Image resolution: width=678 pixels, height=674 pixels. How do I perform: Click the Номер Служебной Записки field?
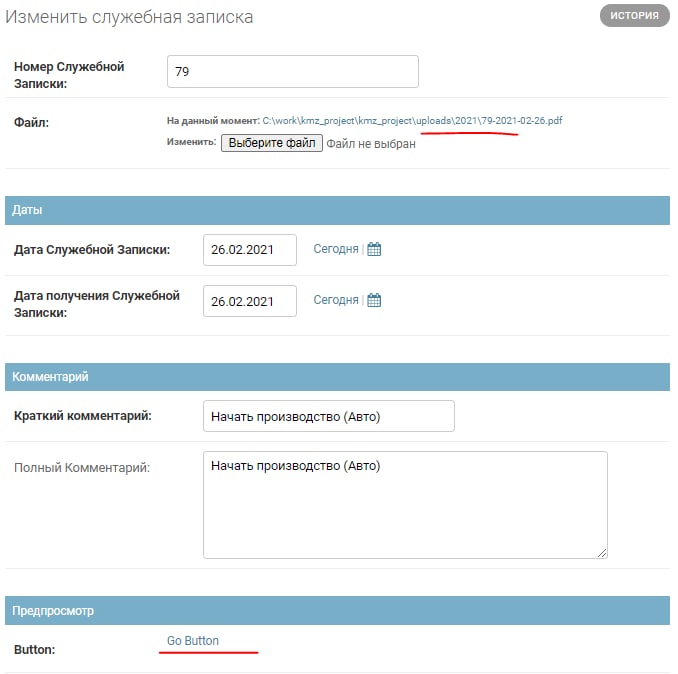293,71
